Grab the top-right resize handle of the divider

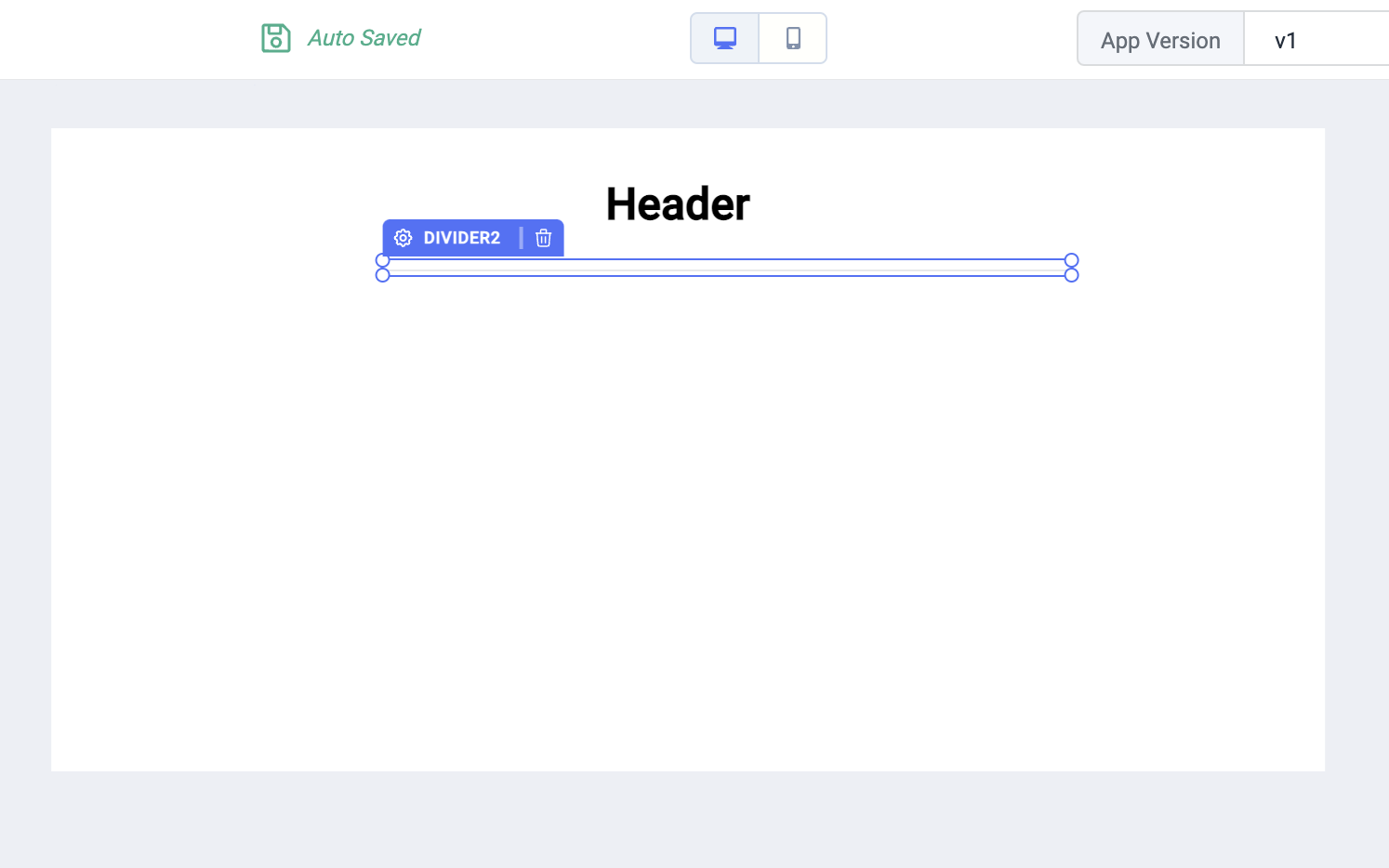(x=1072, y=260)
